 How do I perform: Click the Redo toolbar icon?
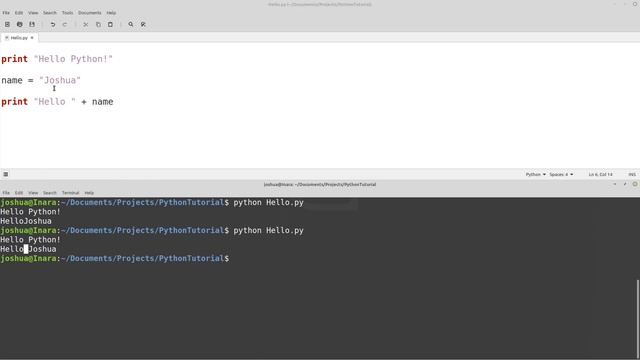pos(65,24)
